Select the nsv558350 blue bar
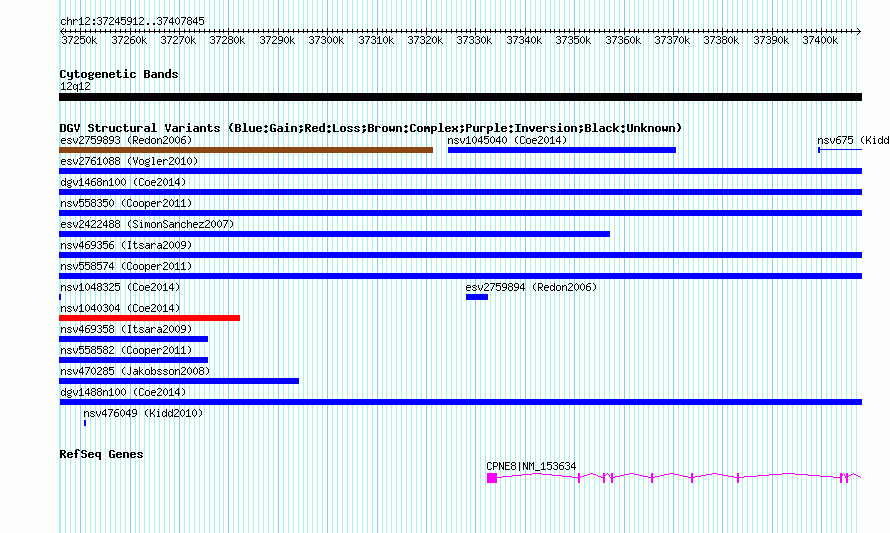 460,213
